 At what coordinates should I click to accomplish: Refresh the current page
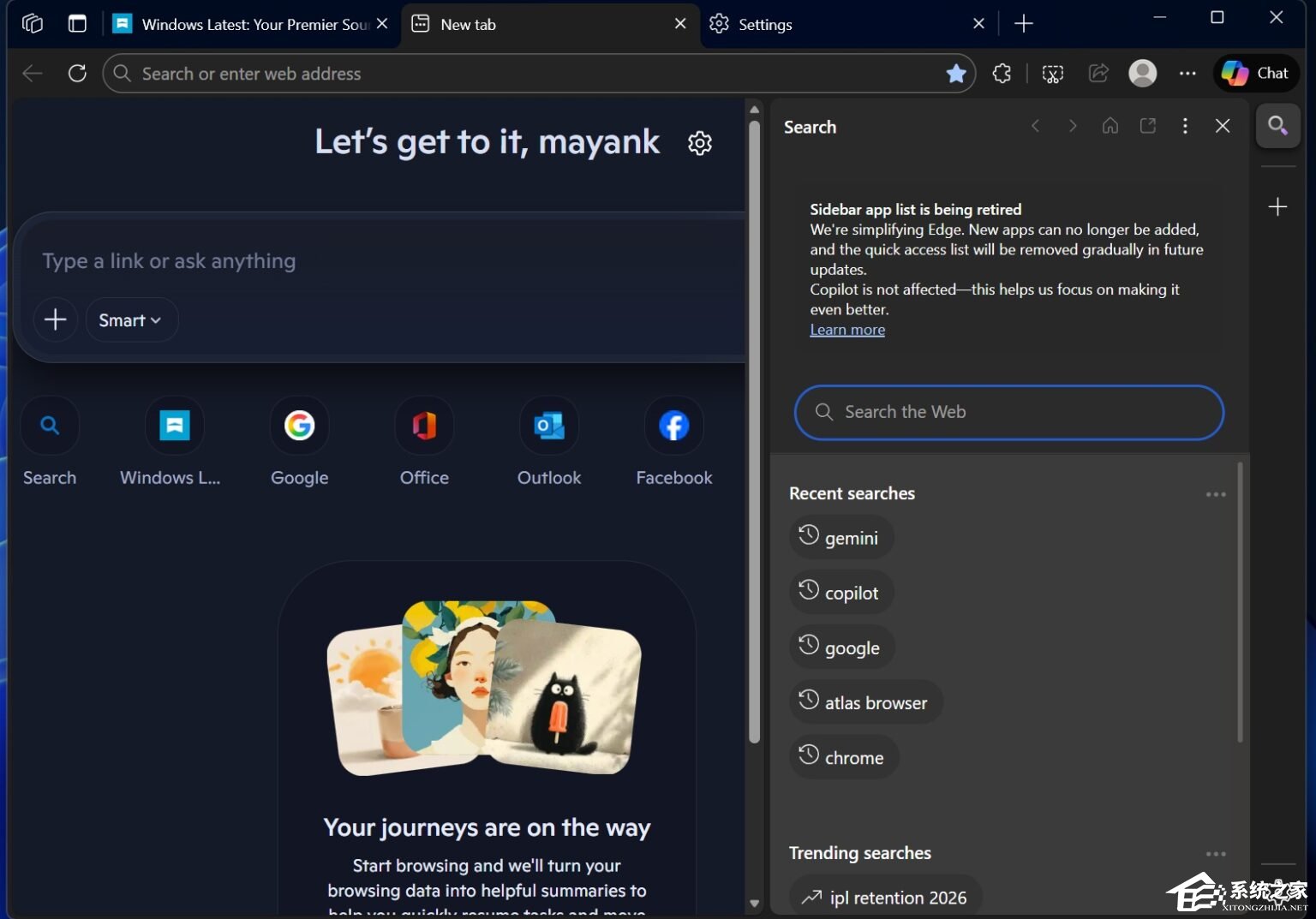click(77, 74)
